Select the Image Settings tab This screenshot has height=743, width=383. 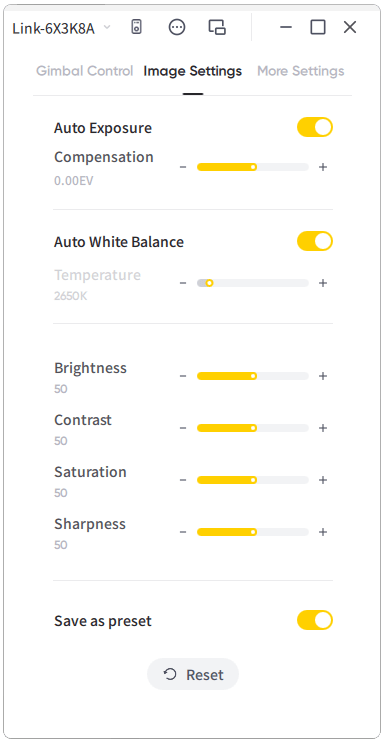pyautogui.click(x=192, y=72)
